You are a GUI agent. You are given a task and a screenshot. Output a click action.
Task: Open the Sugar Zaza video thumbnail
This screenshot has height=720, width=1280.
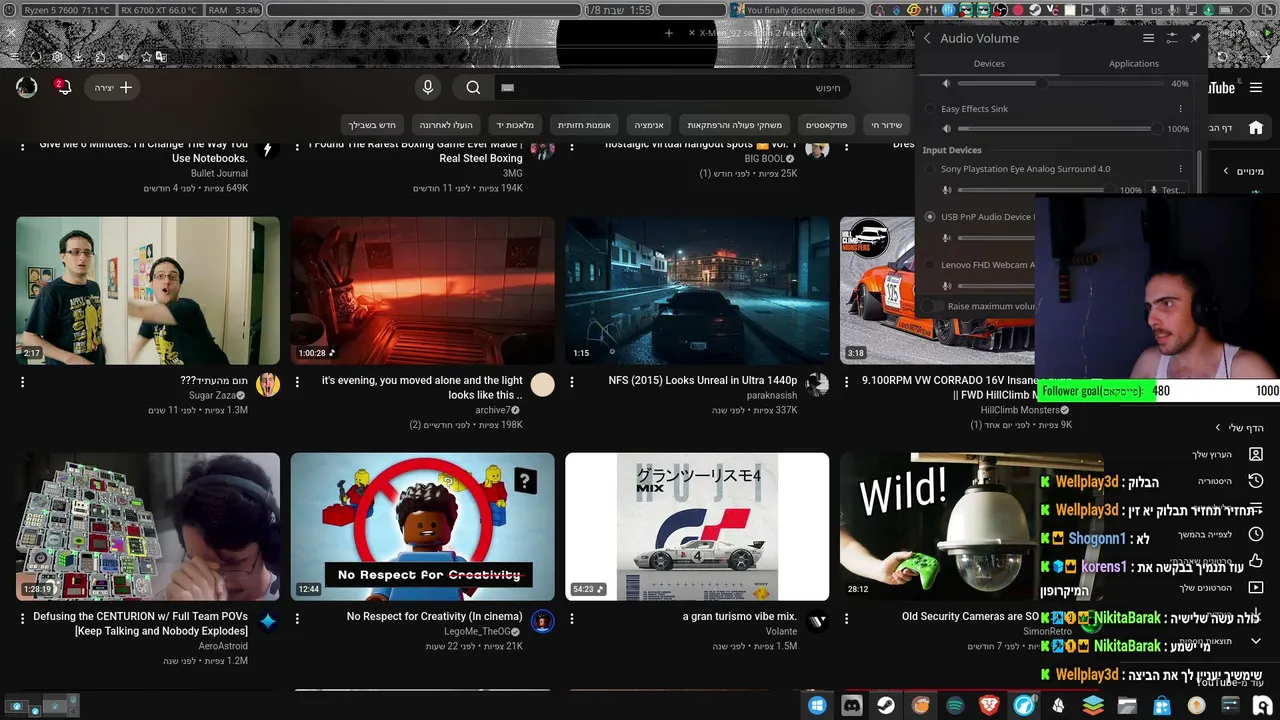pyautogui.click(x=148, y=291)
